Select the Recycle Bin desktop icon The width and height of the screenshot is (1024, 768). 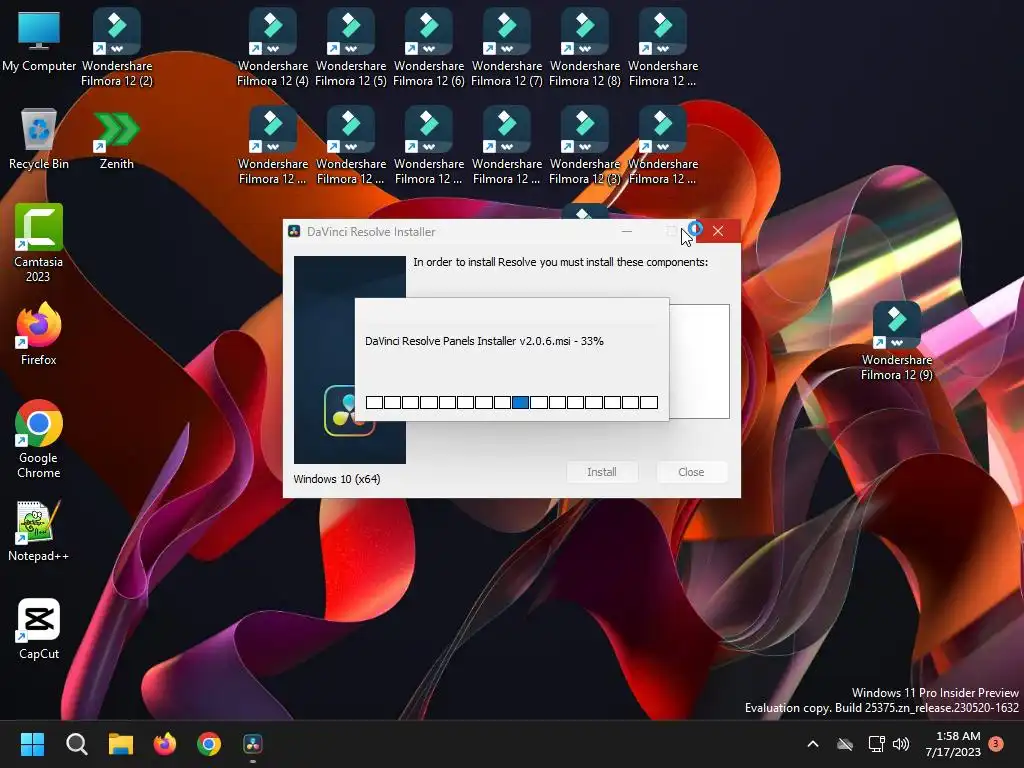point(39,139)
